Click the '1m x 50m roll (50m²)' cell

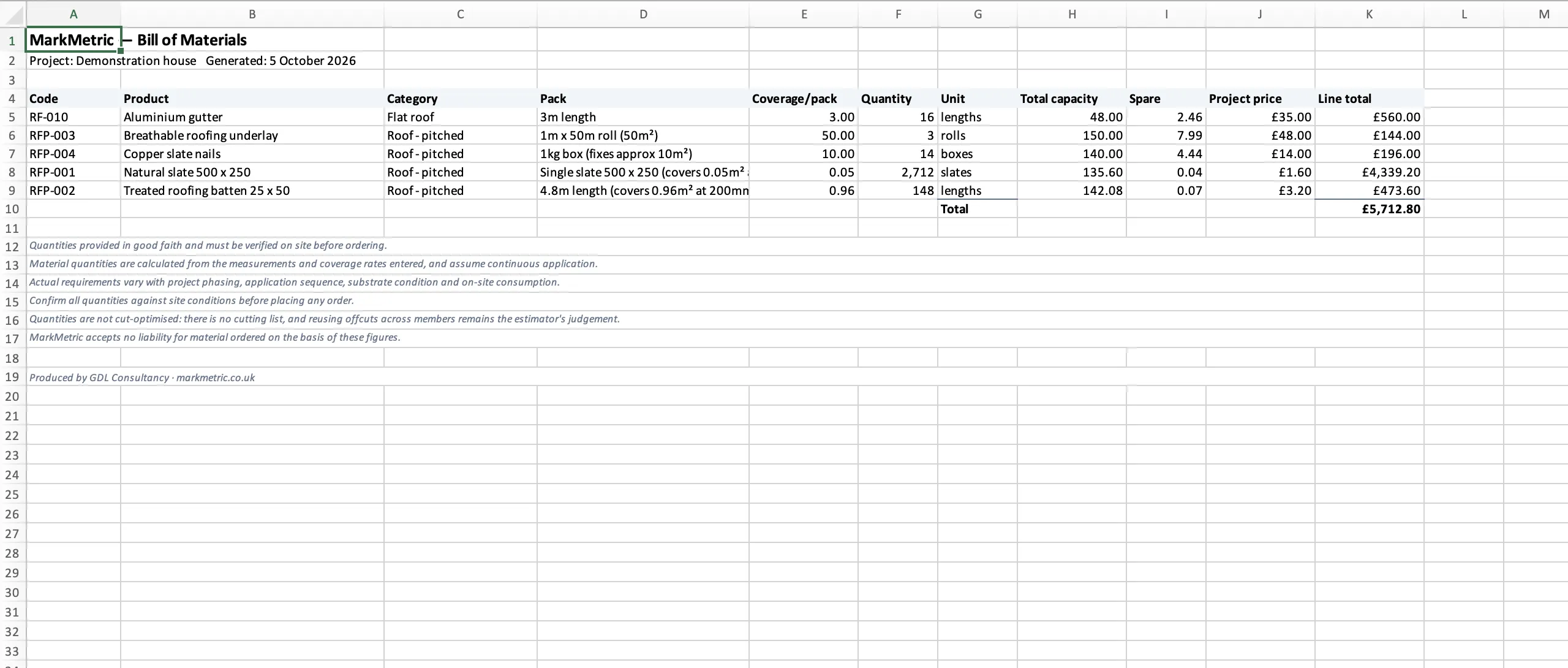pos(643,135)
